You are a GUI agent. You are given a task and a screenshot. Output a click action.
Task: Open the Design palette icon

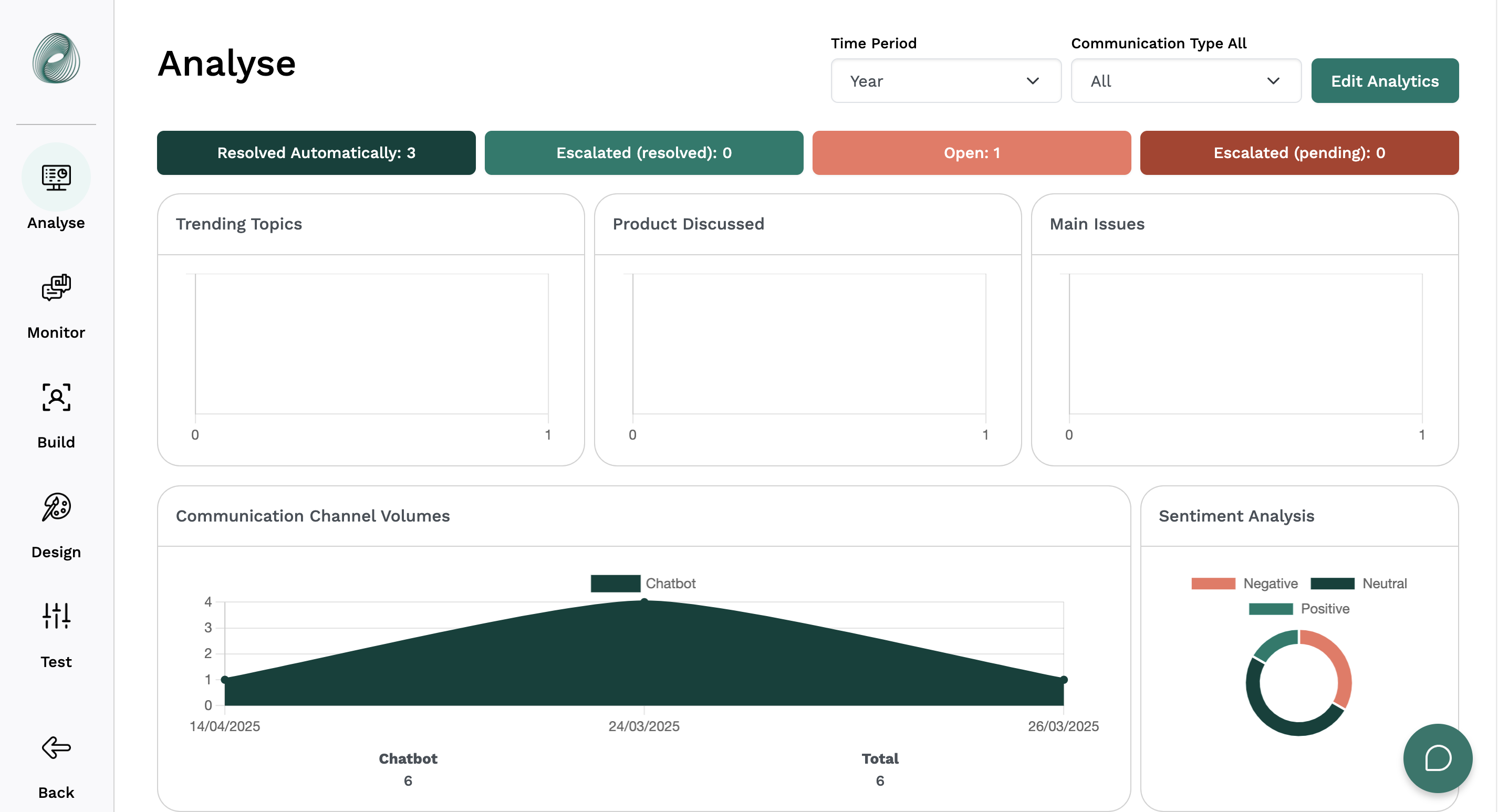(x=56, y=507)
